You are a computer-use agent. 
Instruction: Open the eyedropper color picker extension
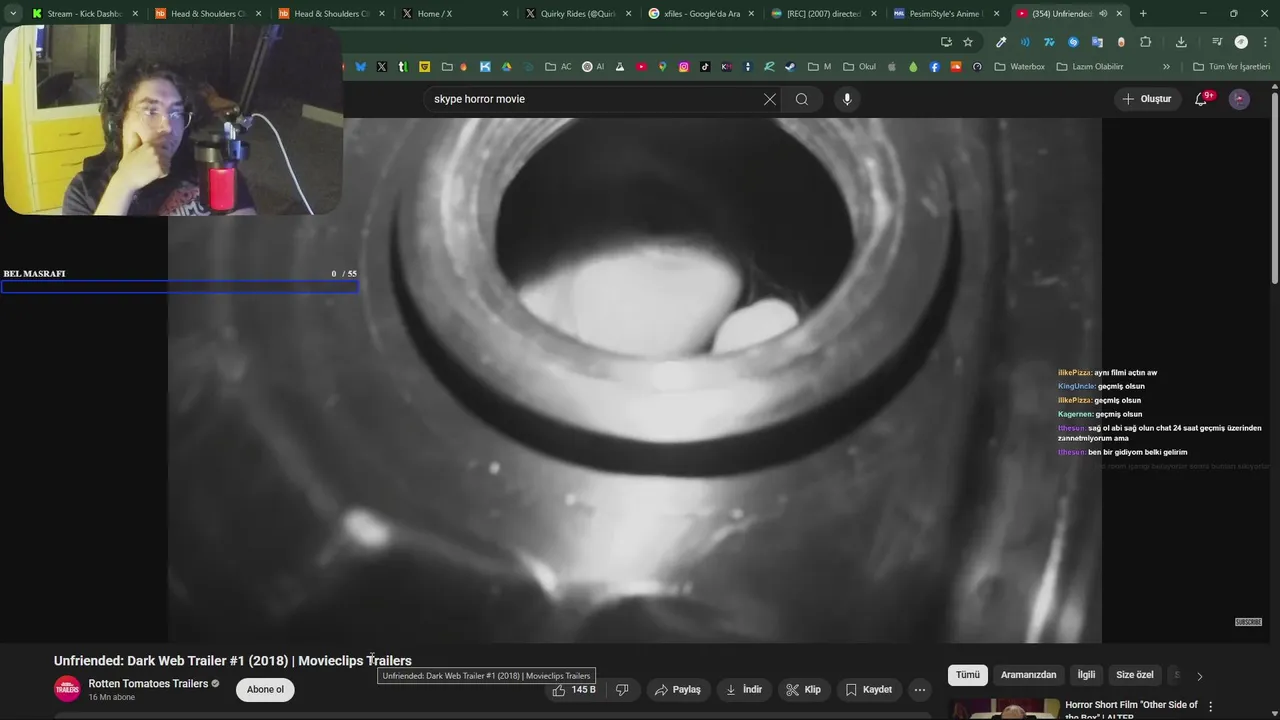coord(1001,42)
